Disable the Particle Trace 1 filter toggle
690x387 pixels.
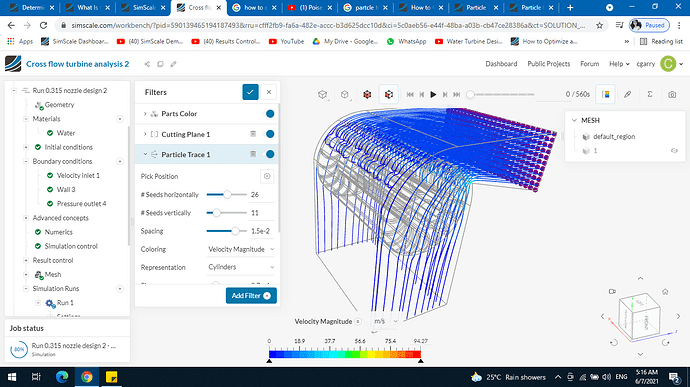(268, 154)
